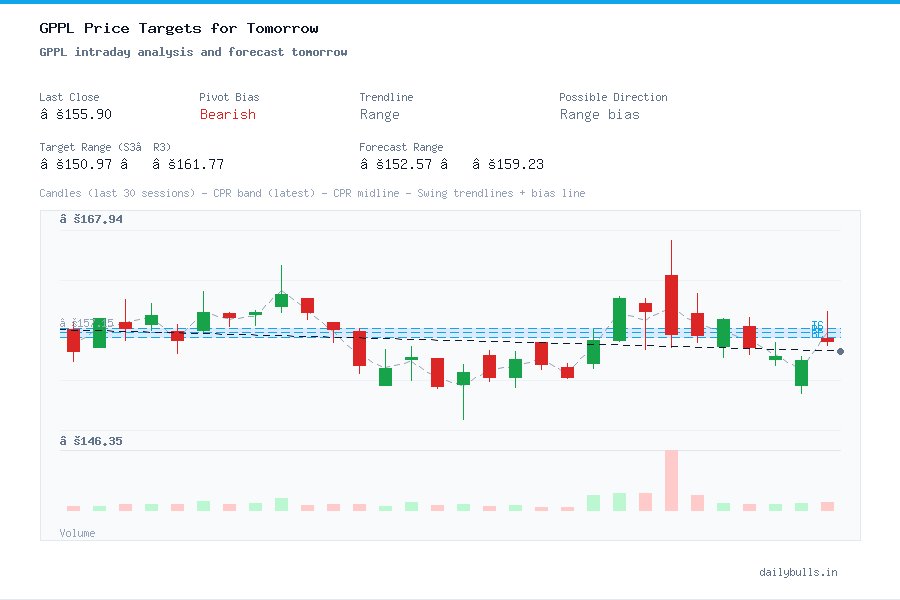Click the Possible Direction label
This screenshot has width=900, height=600.
point(613,97)
